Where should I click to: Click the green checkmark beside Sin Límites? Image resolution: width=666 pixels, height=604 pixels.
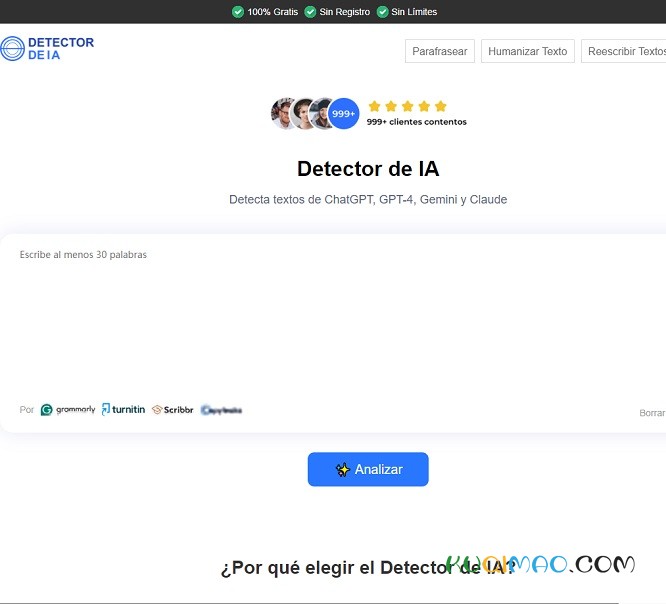point(382,12)
